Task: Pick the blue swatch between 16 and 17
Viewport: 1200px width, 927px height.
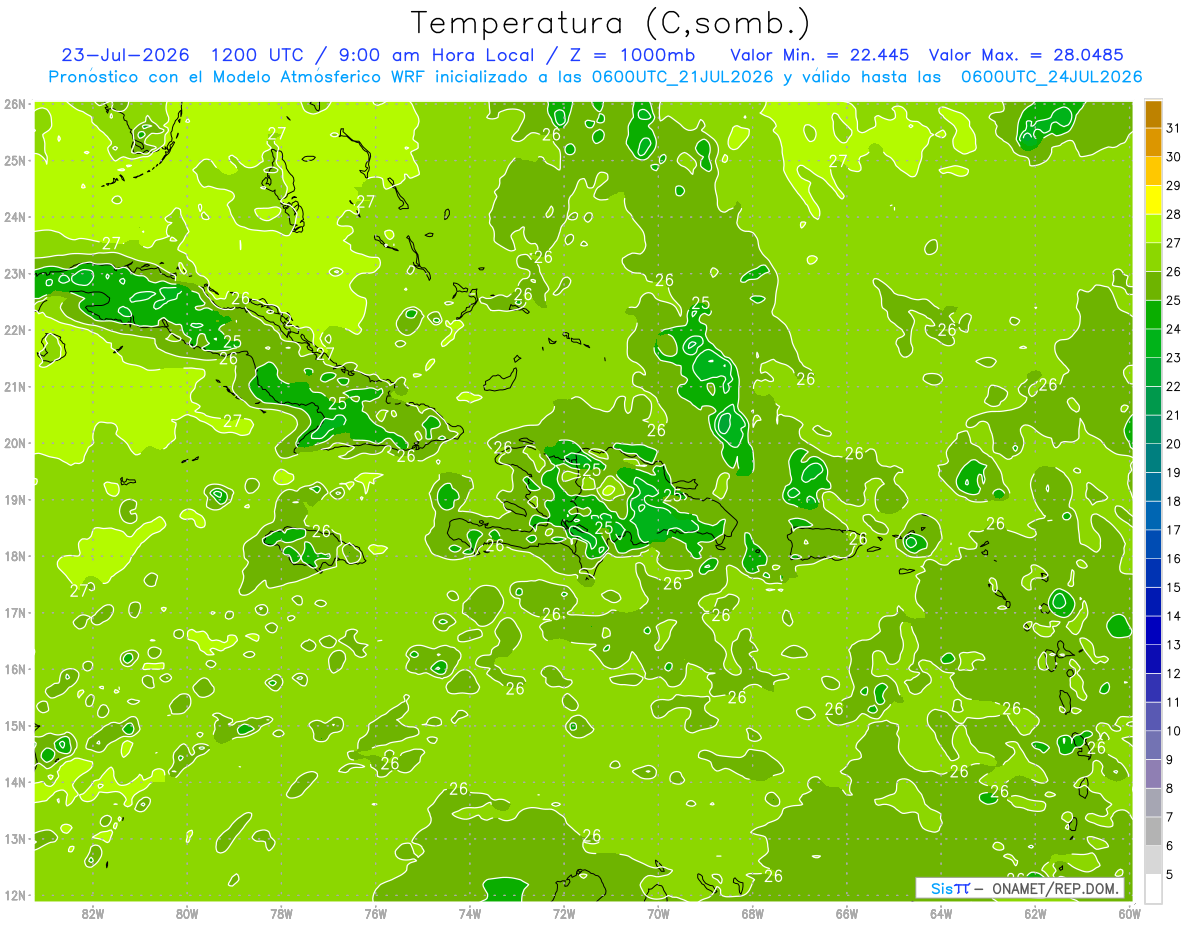Action: [x=1152, y=544]
